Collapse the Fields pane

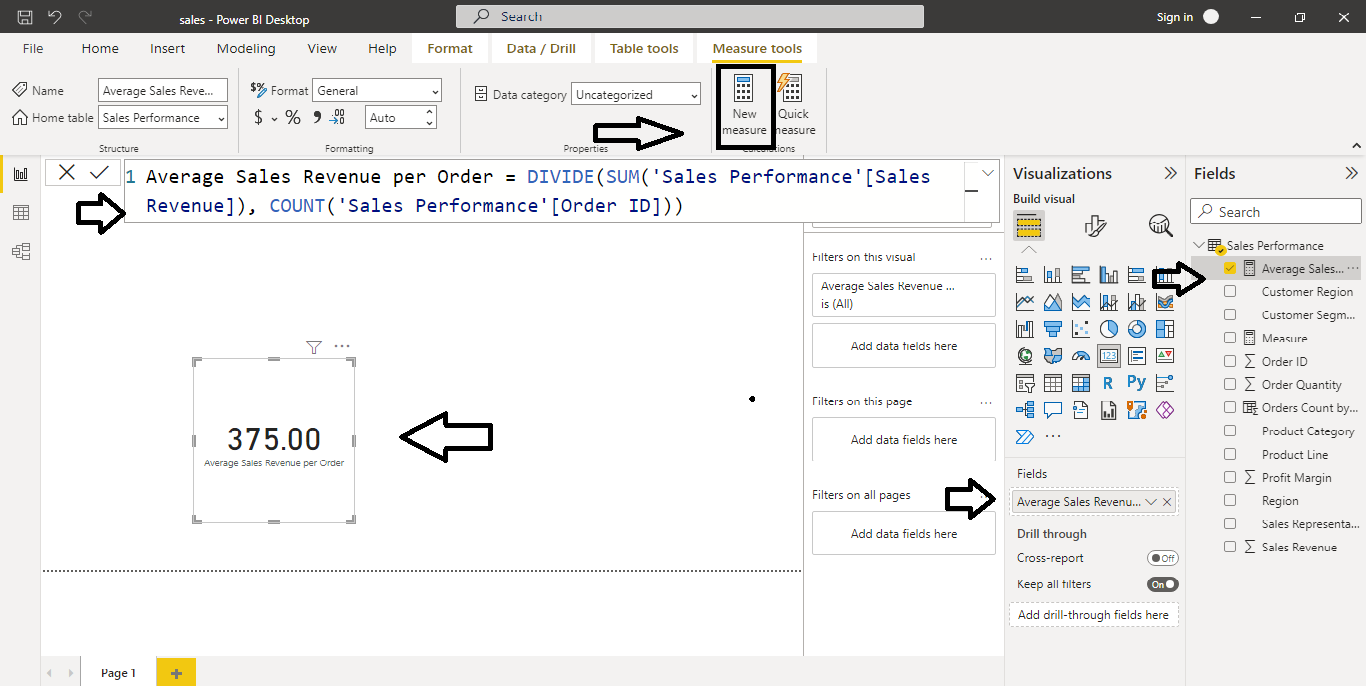click(x=1352, y=173)
